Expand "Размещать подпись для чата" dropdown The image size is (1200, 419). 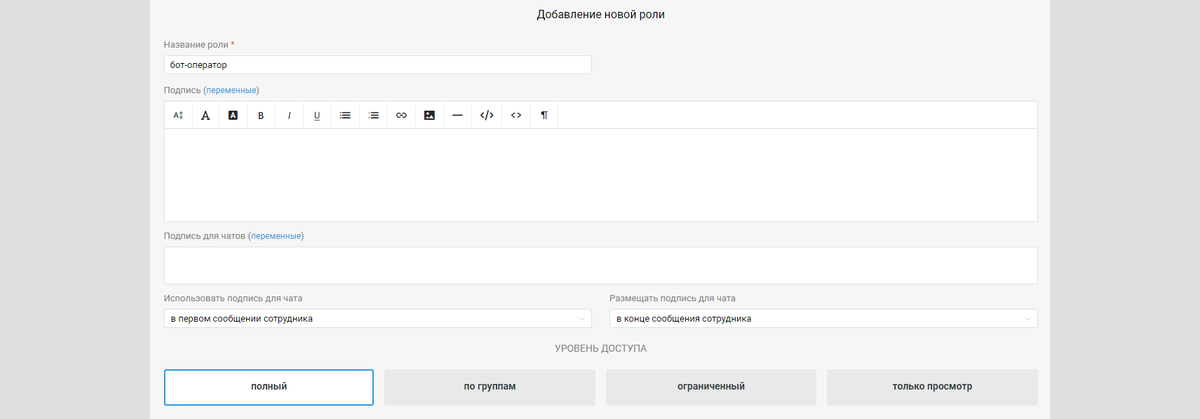[823, 319]
